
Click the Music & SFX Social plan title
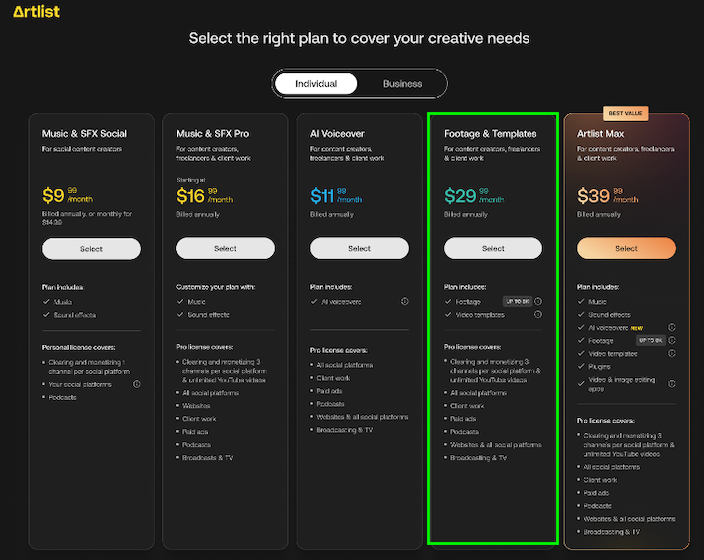(x=84, y=134)
